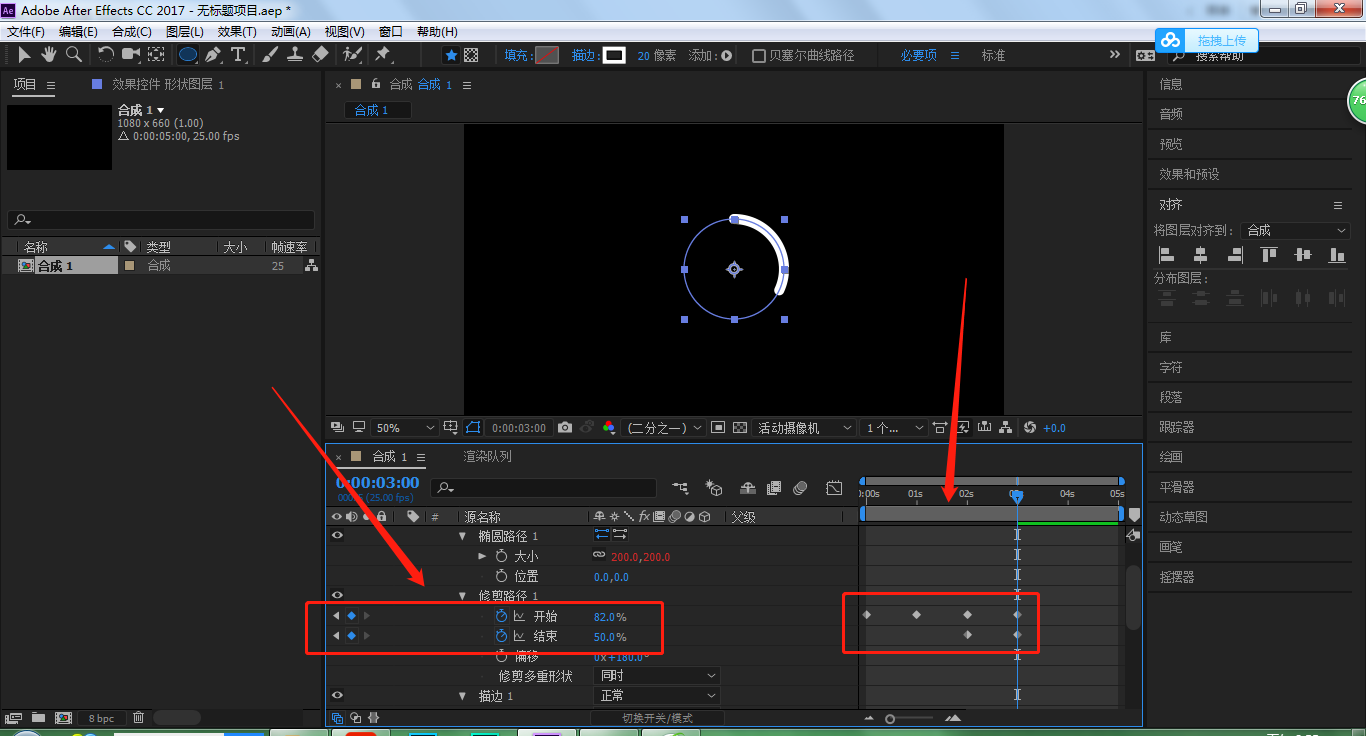Viewport: 1366px width, 736px height.
Task: Select the Selection arrow tool
Action: (x=25, y=55)
